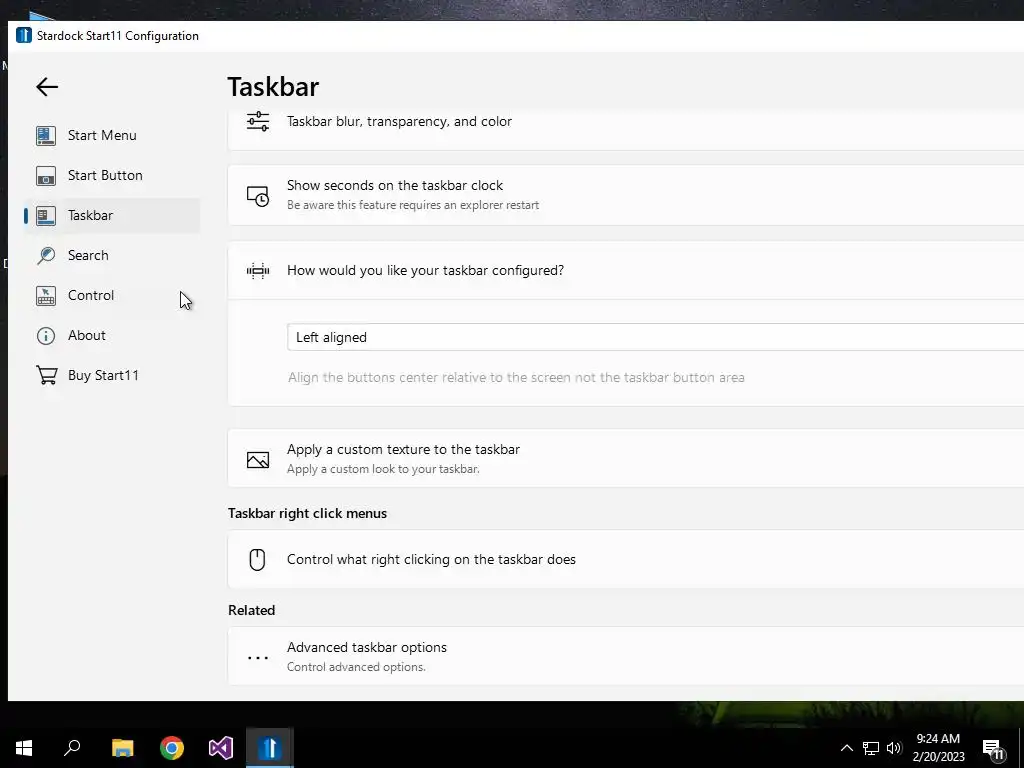The height and width of the screenshot is (768, 1024).
Task: Open the clock showing 9:24 AM
Action: (x=938, y=748)
